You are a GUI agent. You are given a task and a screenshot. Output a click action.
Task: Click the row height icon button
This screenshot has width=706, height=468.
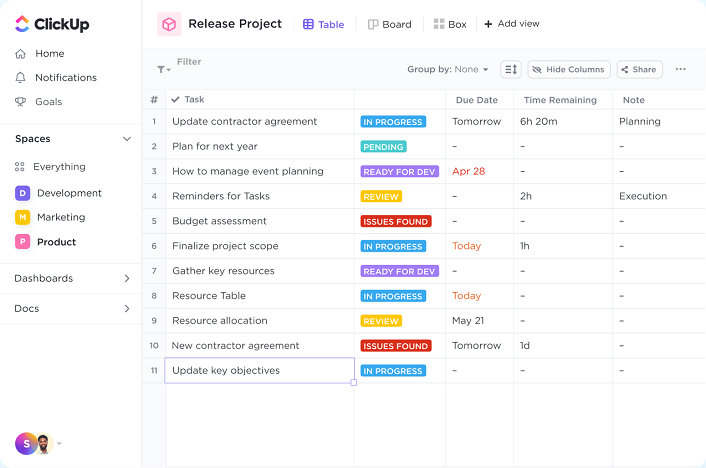[511, 69]
